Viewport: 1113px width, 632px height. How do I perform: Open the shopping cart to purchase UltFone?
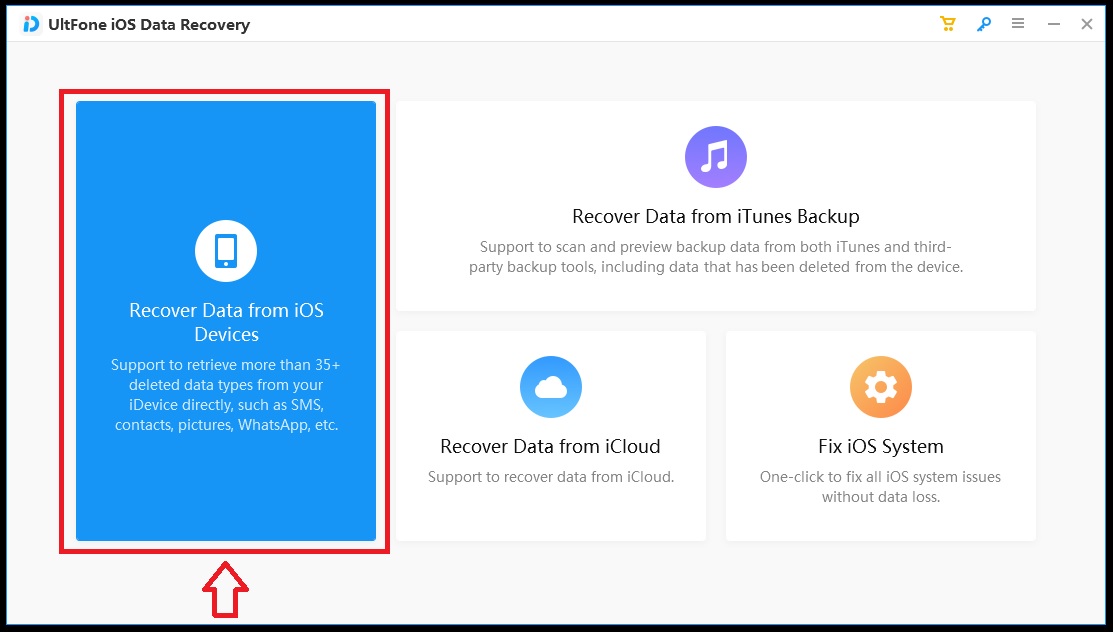[946, 22]
